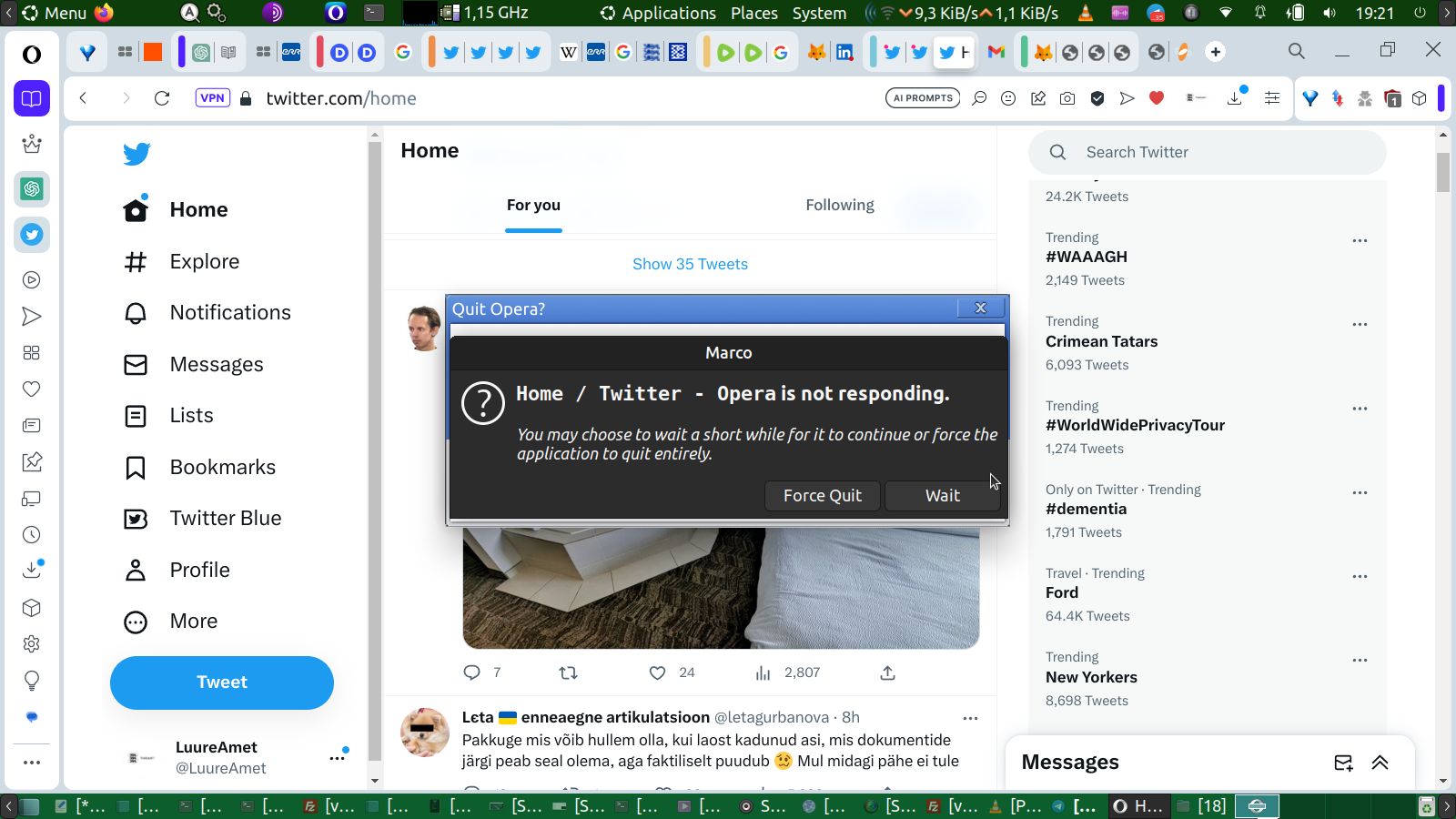Click the Force Quit button
The width and height of the screenshot is (1456, 819).
[823, 496]
